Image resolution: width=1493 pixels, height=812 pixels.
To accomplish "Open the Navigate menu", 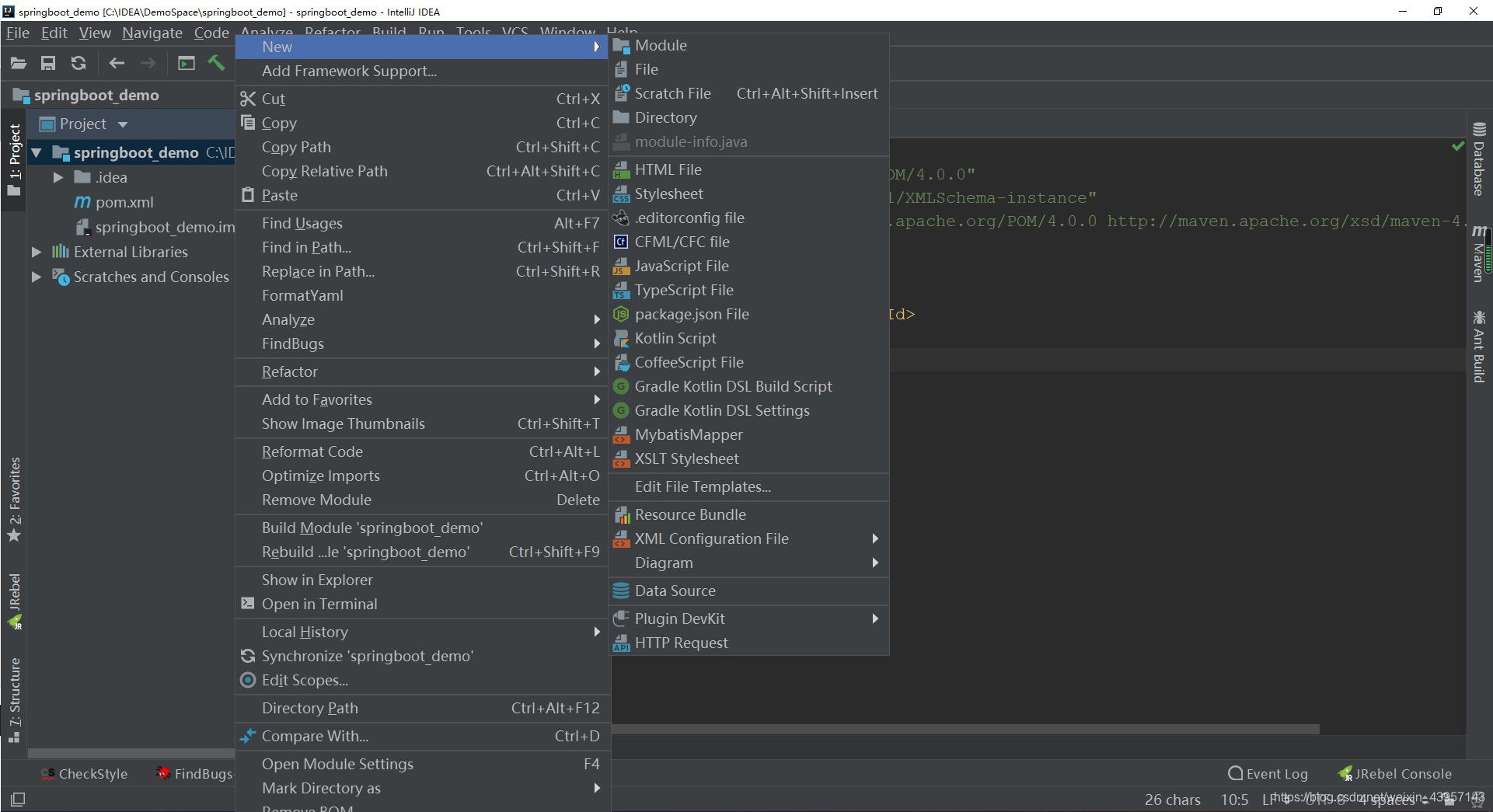I will pos(152,33).
